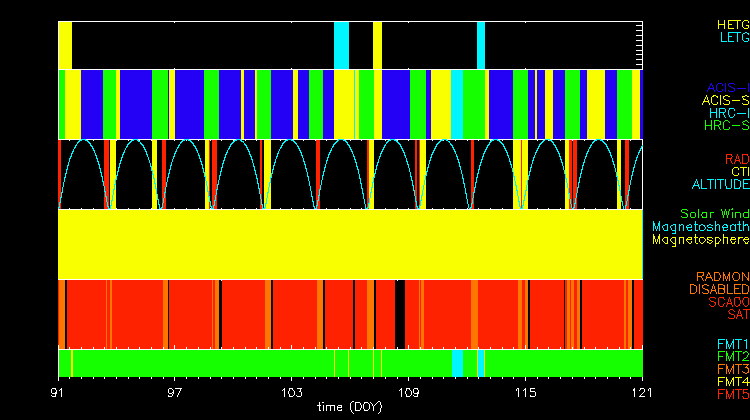750x420 pixels.
Task: Click the 109 tick label on time axis
Action: [x=408, y=390]
